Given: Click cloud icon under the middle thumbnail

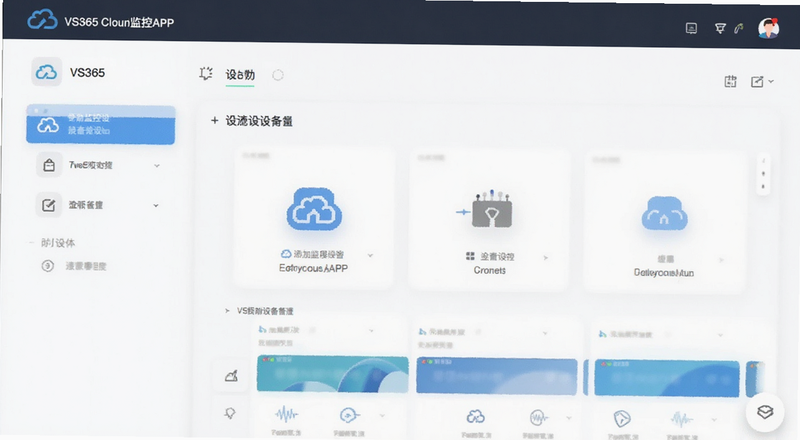Looking at the screenshot, I should [x=476, y=417].
